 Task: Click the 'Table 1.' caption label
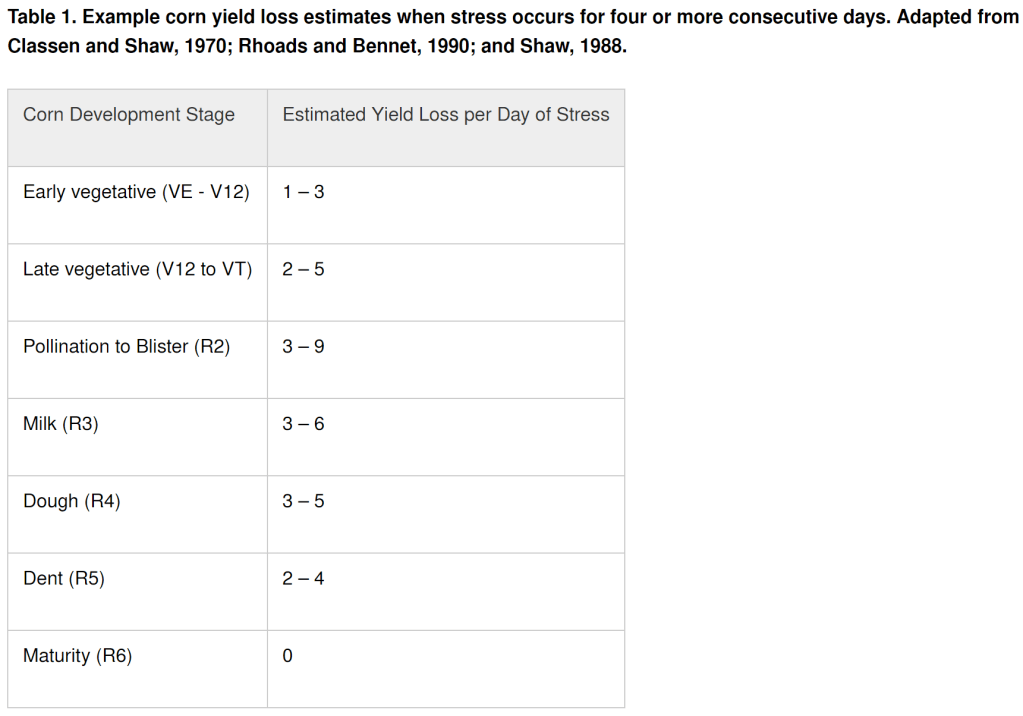tap(41, 18)
